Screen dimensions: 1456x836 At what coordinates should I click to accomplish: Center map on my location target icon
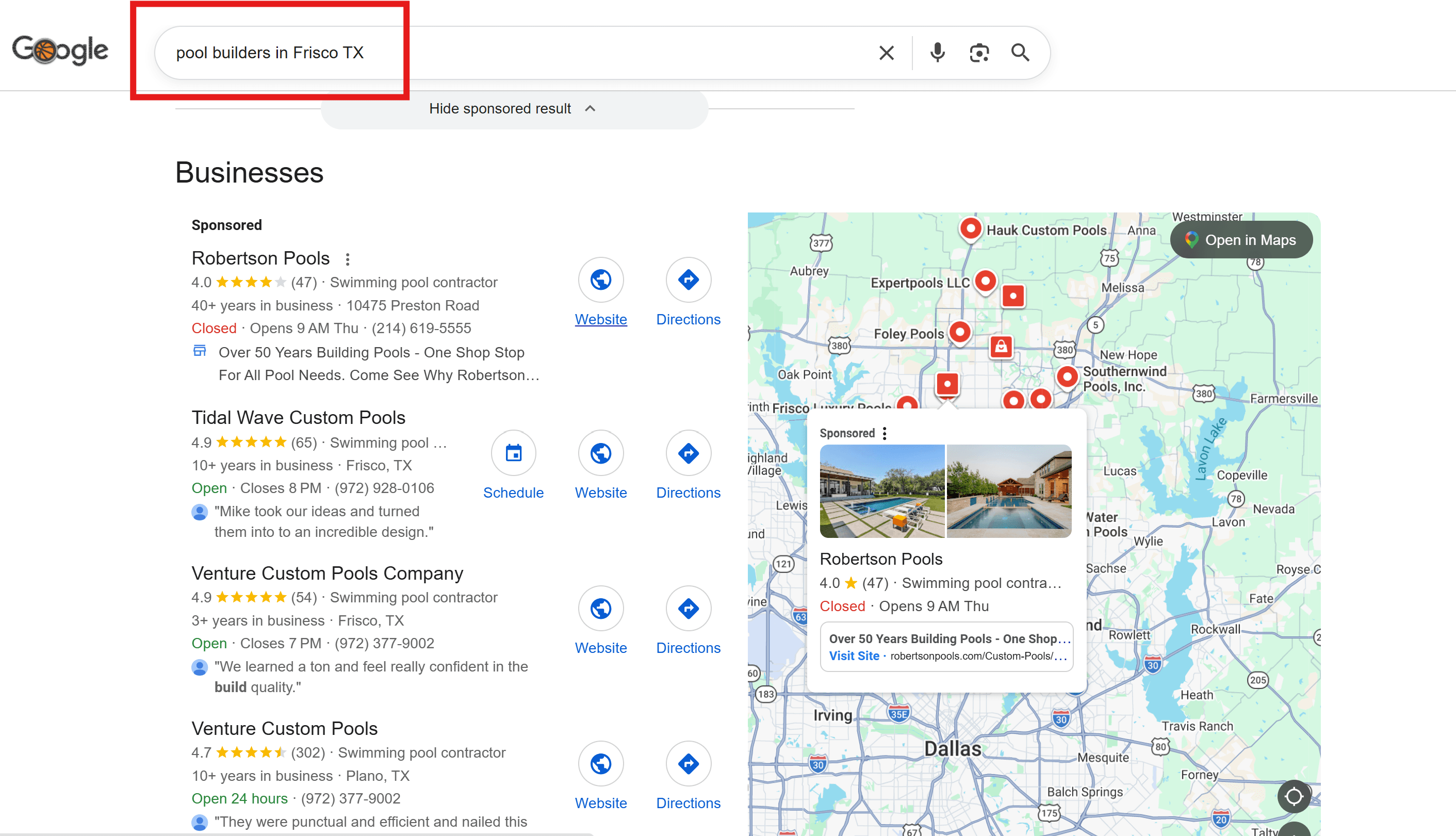click(x=1294, y=796)
